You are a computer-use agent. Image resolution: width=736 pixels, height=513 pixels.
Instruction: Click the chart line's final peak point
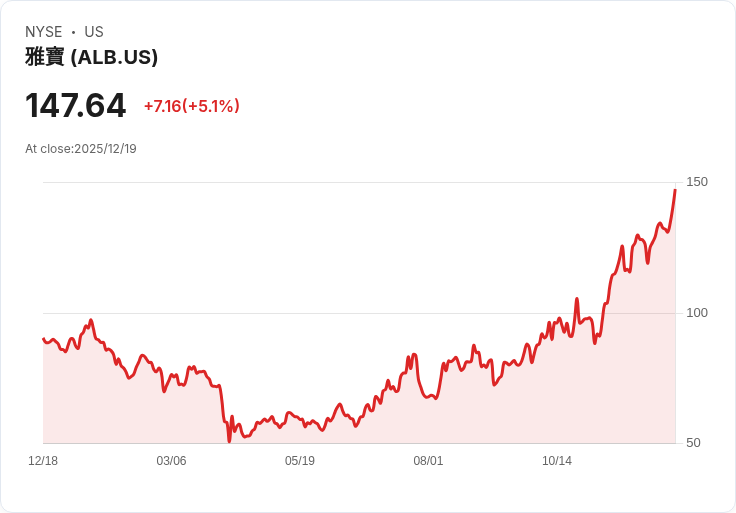click(x=675, y=189)
